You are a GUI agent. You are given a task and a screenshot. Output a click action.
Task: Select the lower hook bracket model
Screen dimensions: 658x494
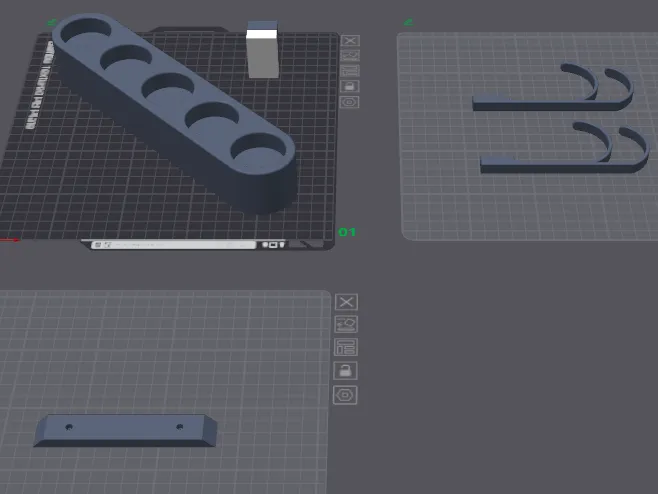point(565,148)
